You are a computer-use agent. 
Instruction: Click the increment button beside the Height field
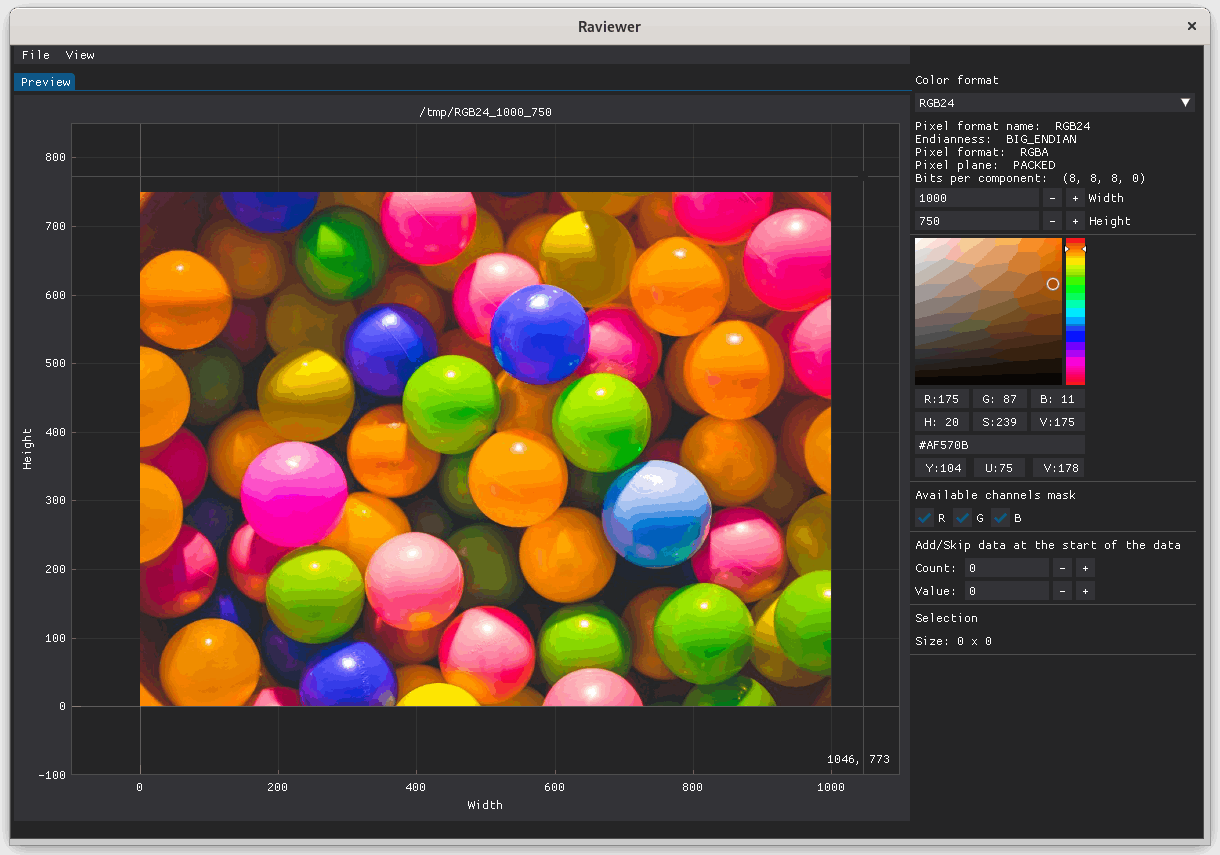(1075, 220)
